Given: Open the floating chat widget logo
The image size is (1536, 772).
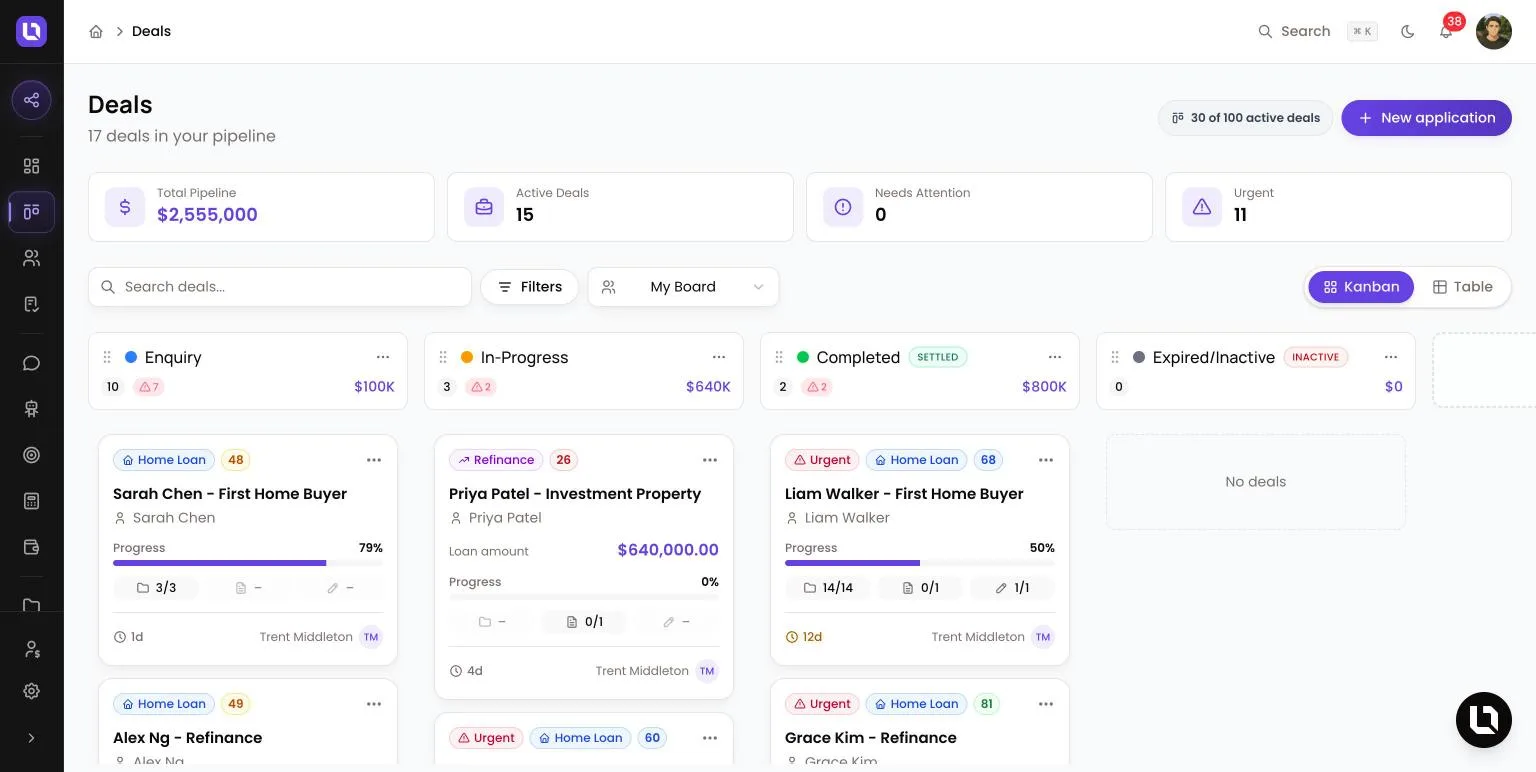Looking at the screenshot, I should point(1484,720).
